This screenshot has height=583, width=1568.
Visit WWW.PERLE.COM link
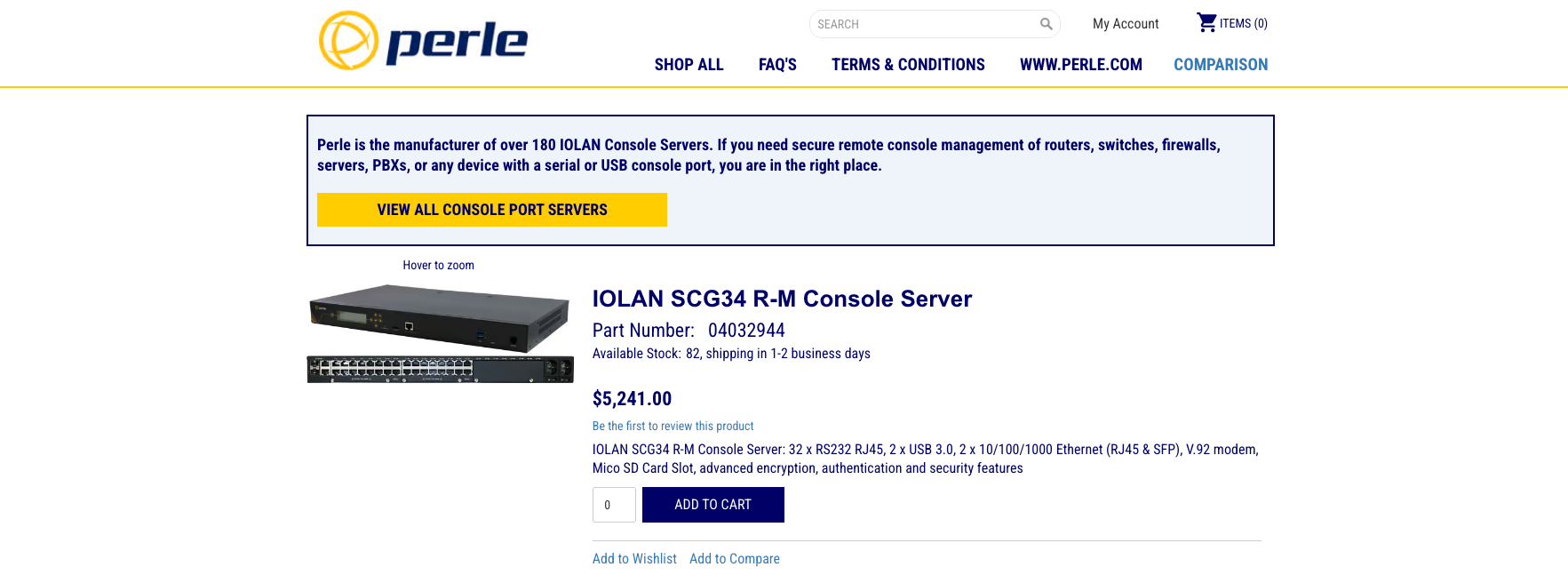click(x=1080, y=65)
